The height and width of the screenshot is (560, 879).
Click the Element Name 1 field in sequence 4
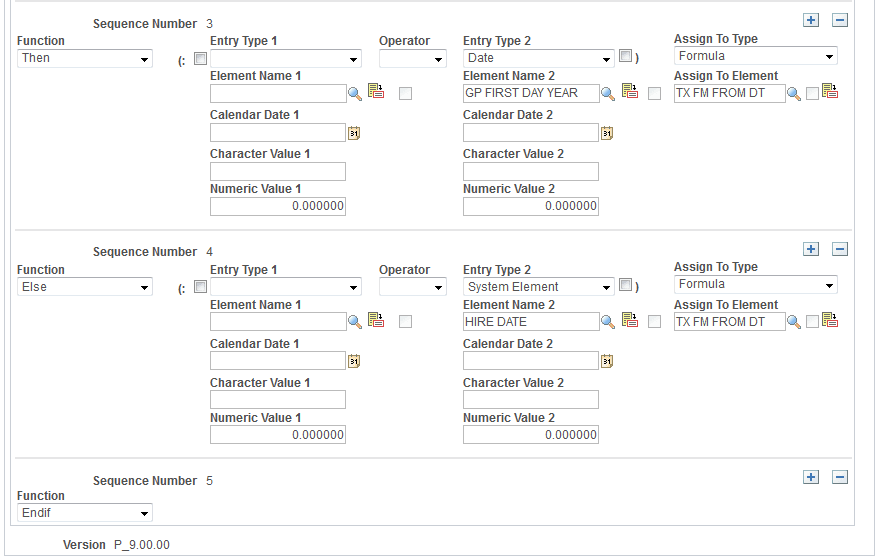[x=277, y=322]
